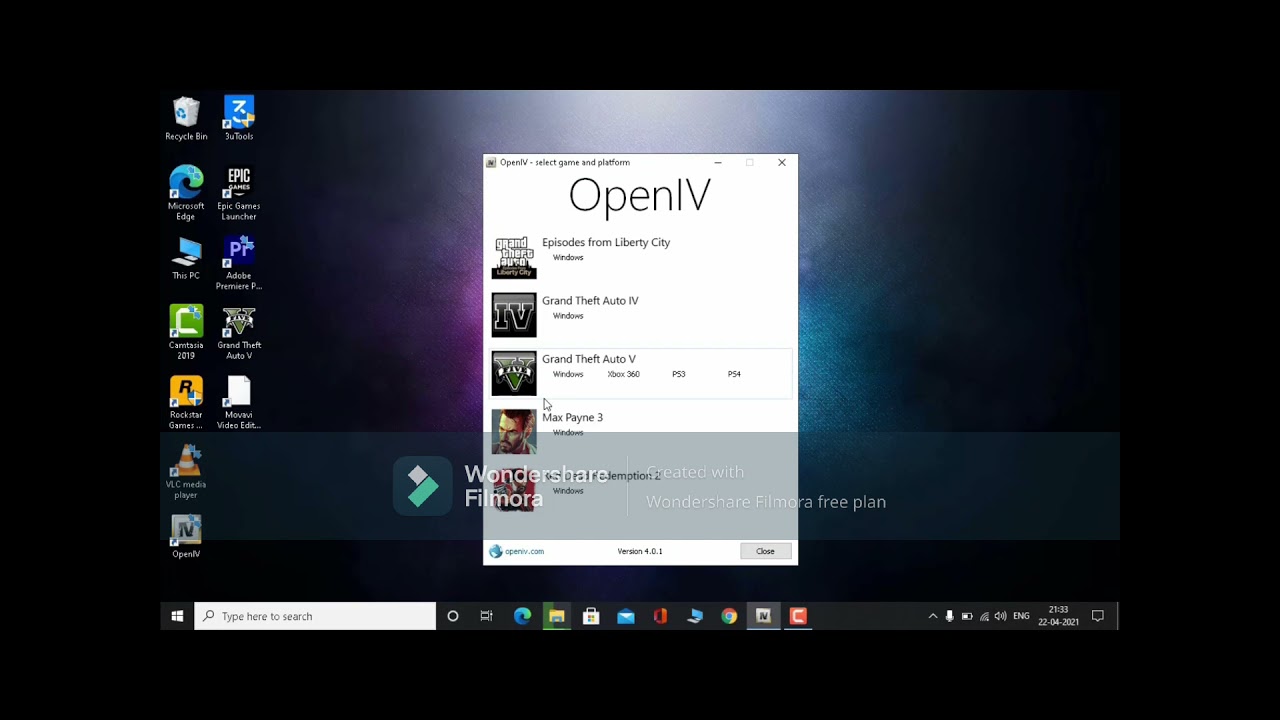Open microphone tray icon

(x=950, y=616)
